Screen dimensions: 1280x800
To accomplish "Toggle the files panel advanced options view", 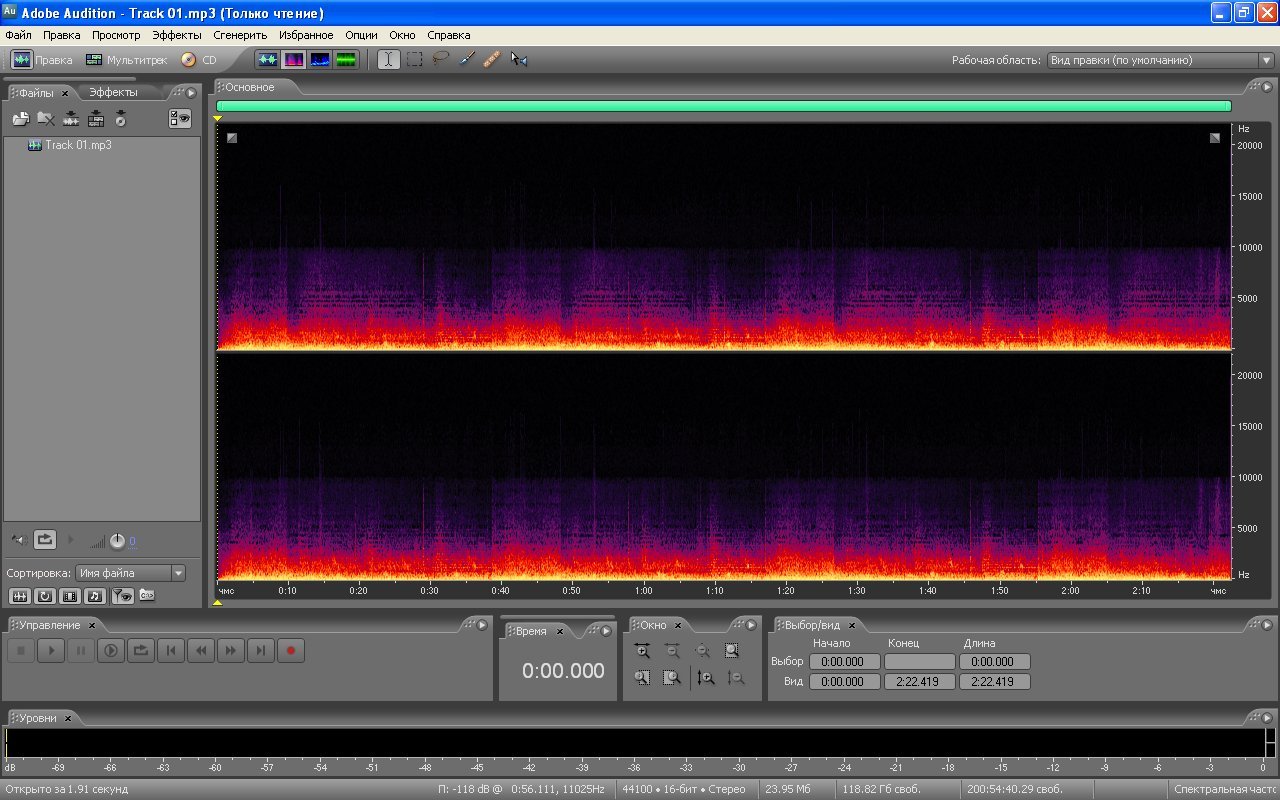I will pos(180,119).
